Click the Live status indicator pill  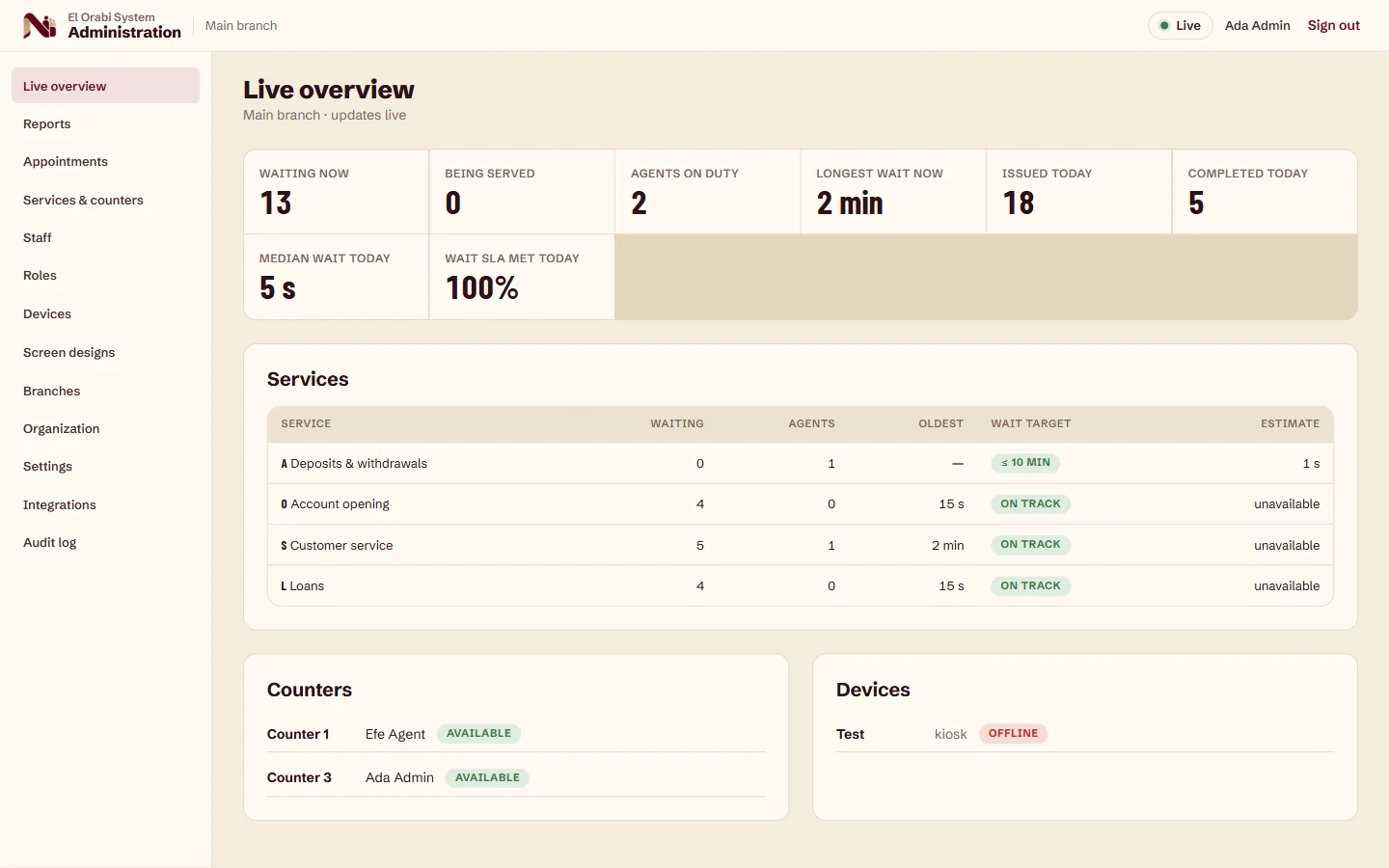1180,25
